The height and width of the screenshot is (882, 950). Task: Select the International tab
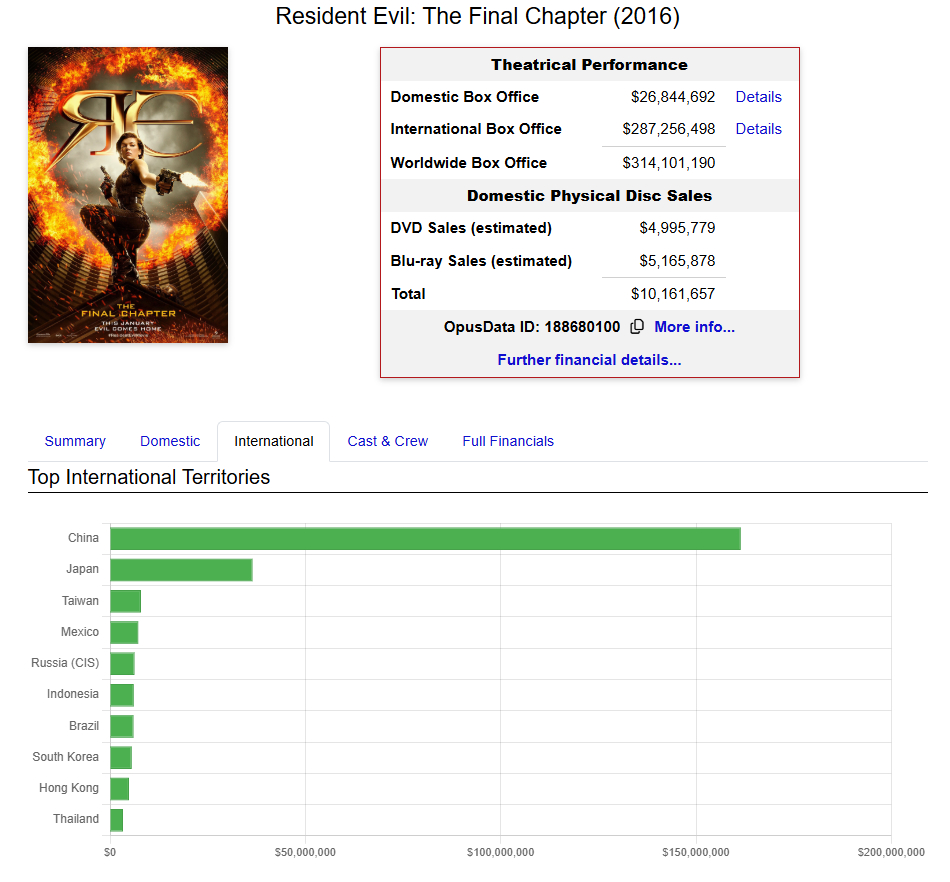[274, 441]
